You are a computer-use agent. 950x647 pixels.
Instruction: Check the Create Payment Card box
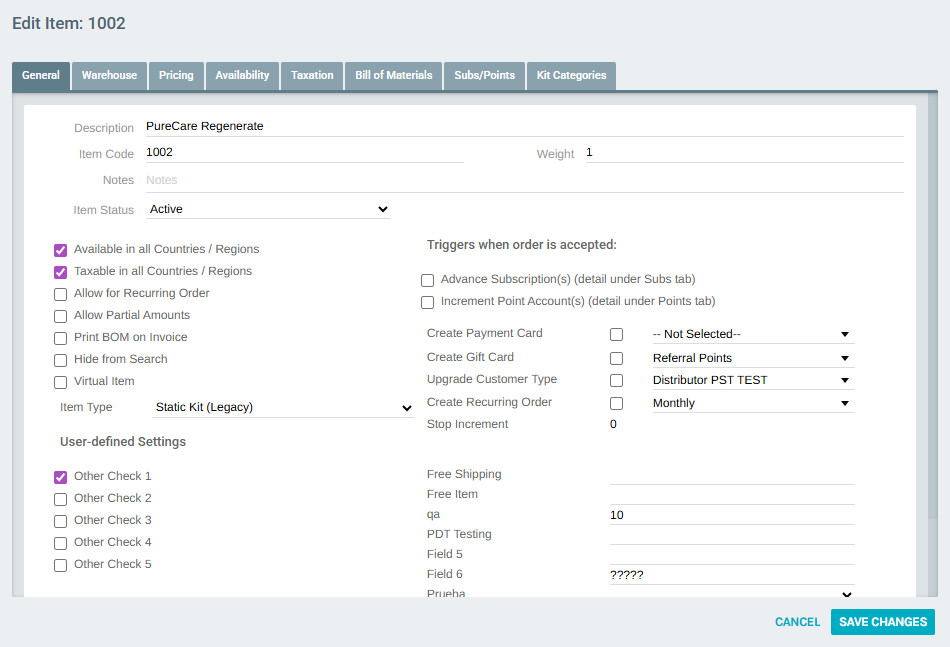[616, 334]
